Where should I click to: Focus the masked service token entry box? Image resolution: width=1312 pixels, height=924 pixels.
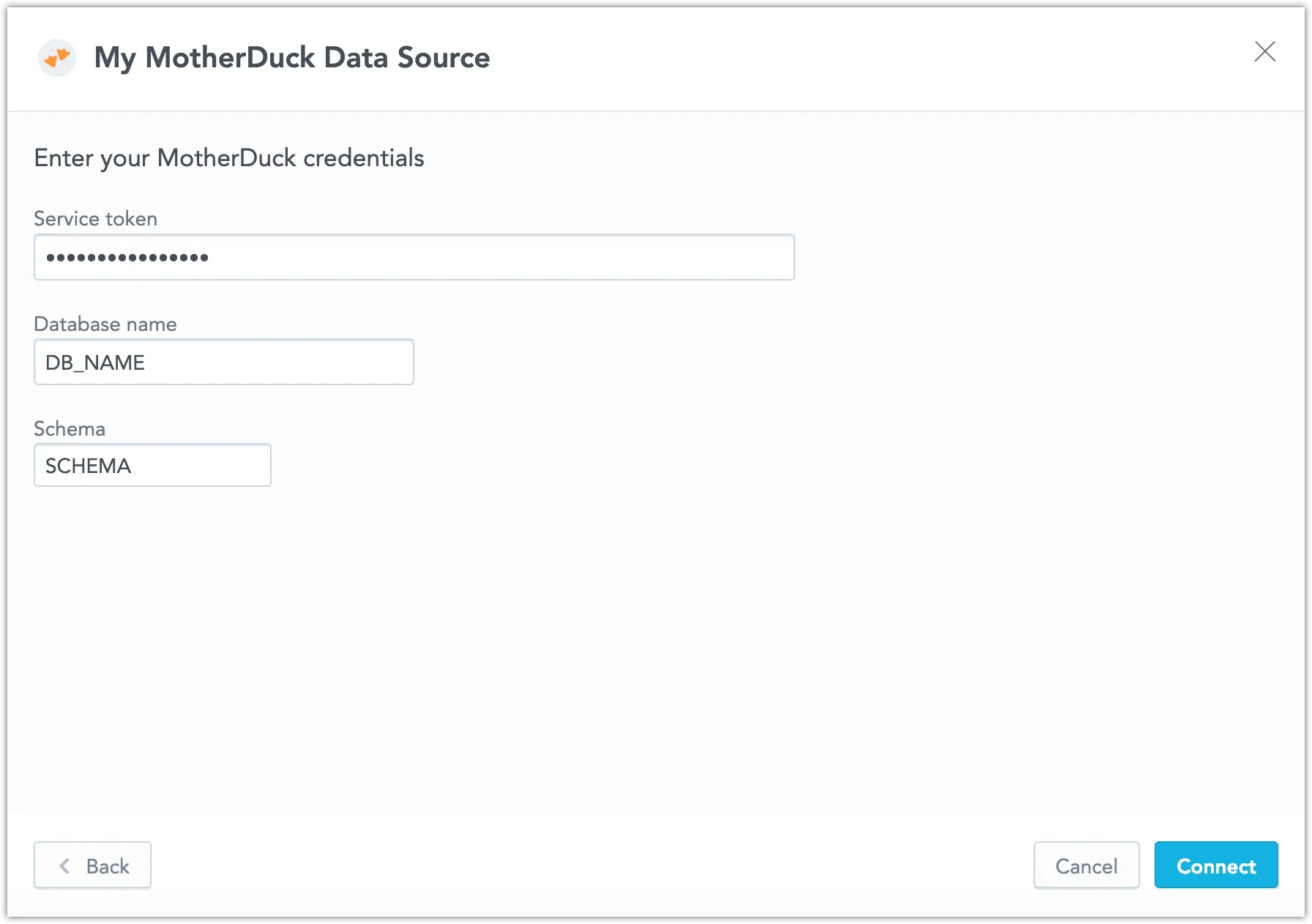[414, 257]
